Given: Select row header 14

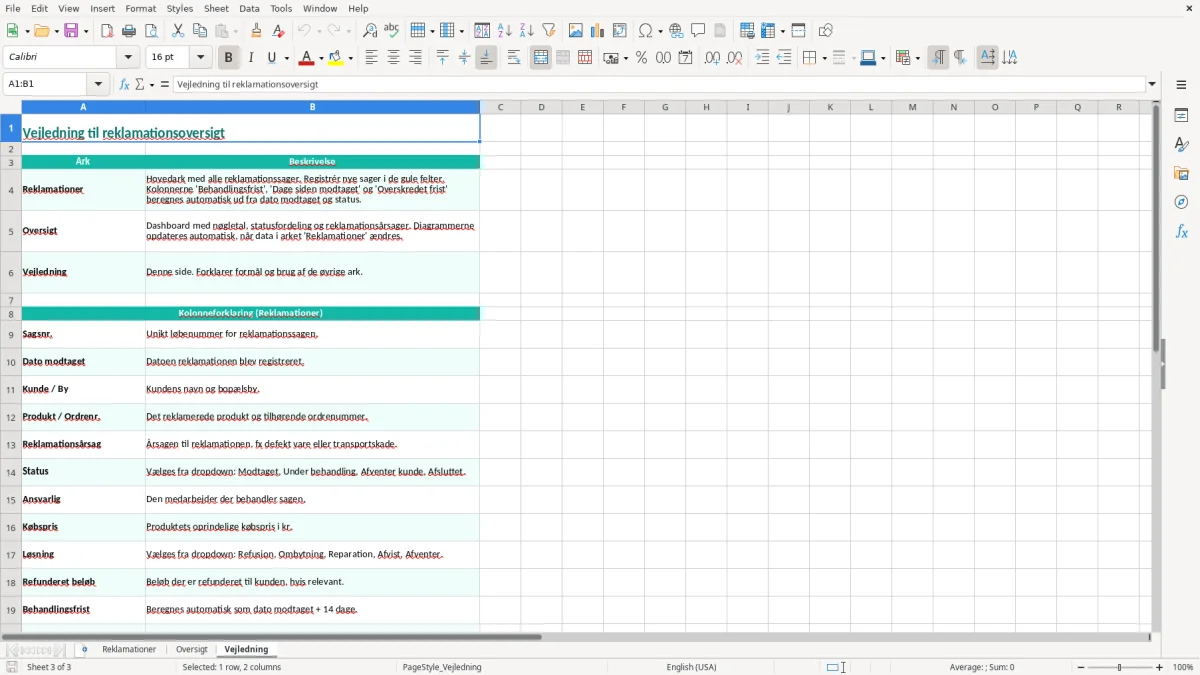Looking at the screenshot, I should tap(11, 472).
